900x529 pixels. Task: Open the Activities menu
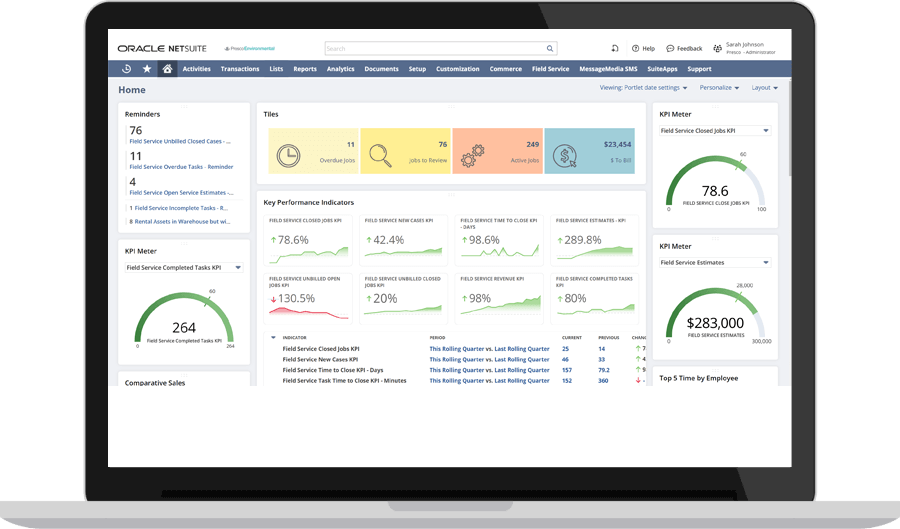[197, 69]
